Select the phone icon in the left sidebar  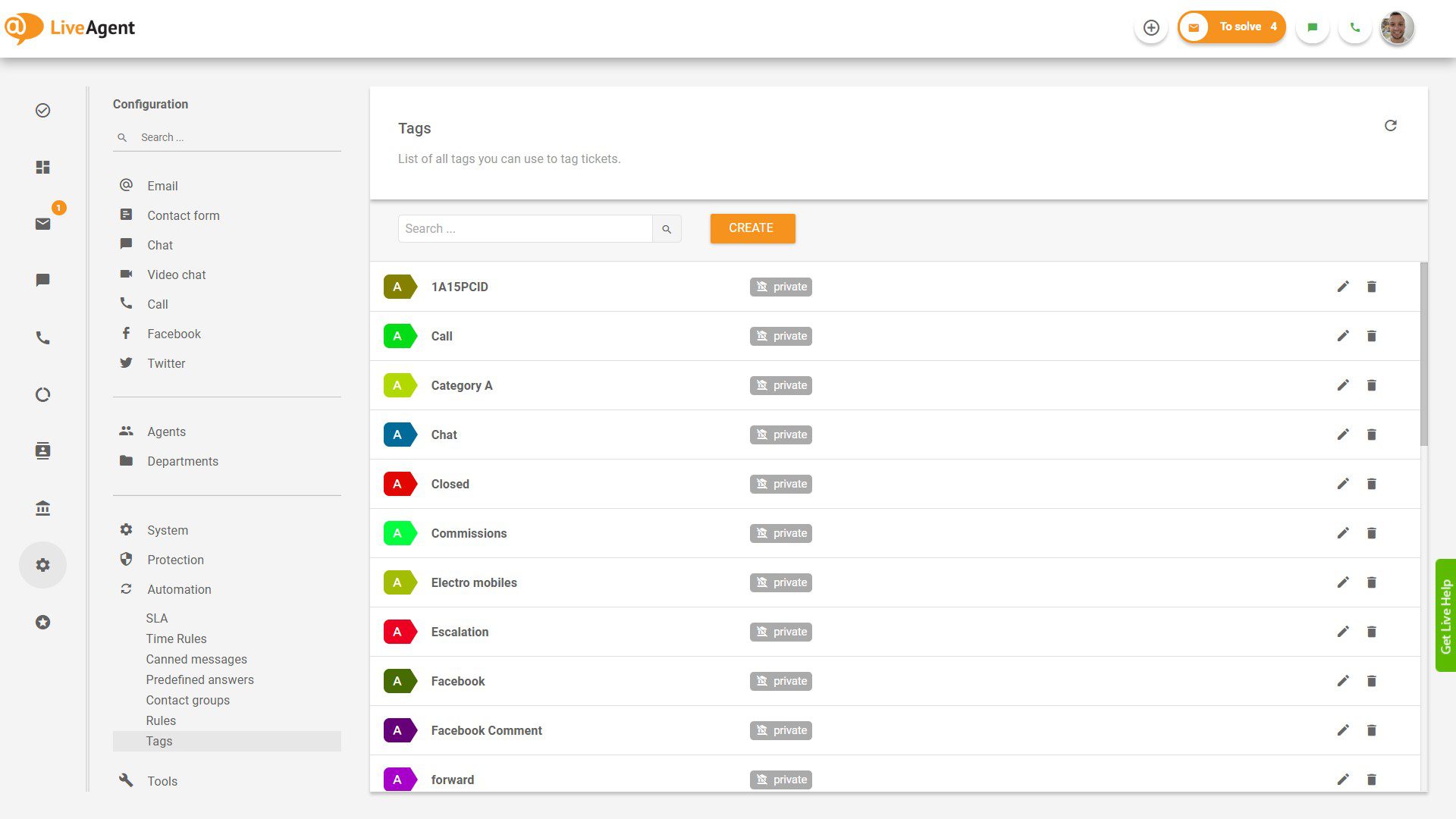tap(42, 337)
